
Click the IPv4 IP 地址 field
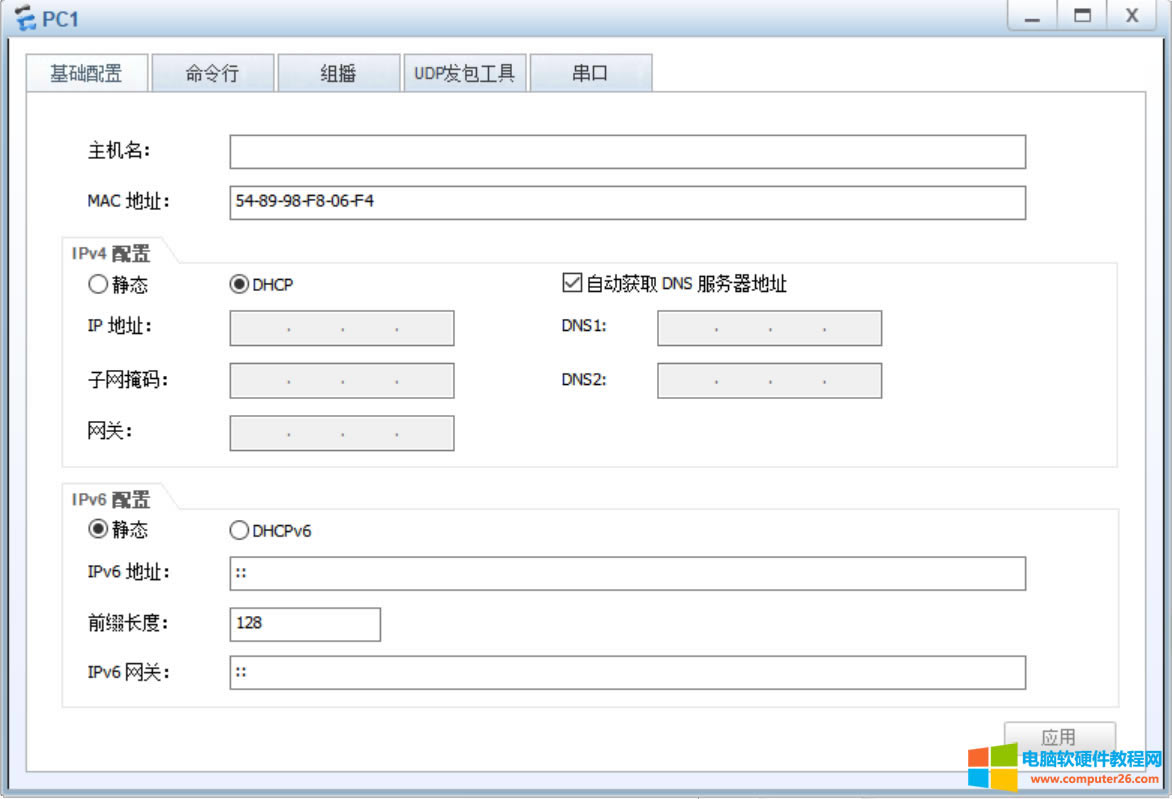pyautogui.click(x=342, y=328)
